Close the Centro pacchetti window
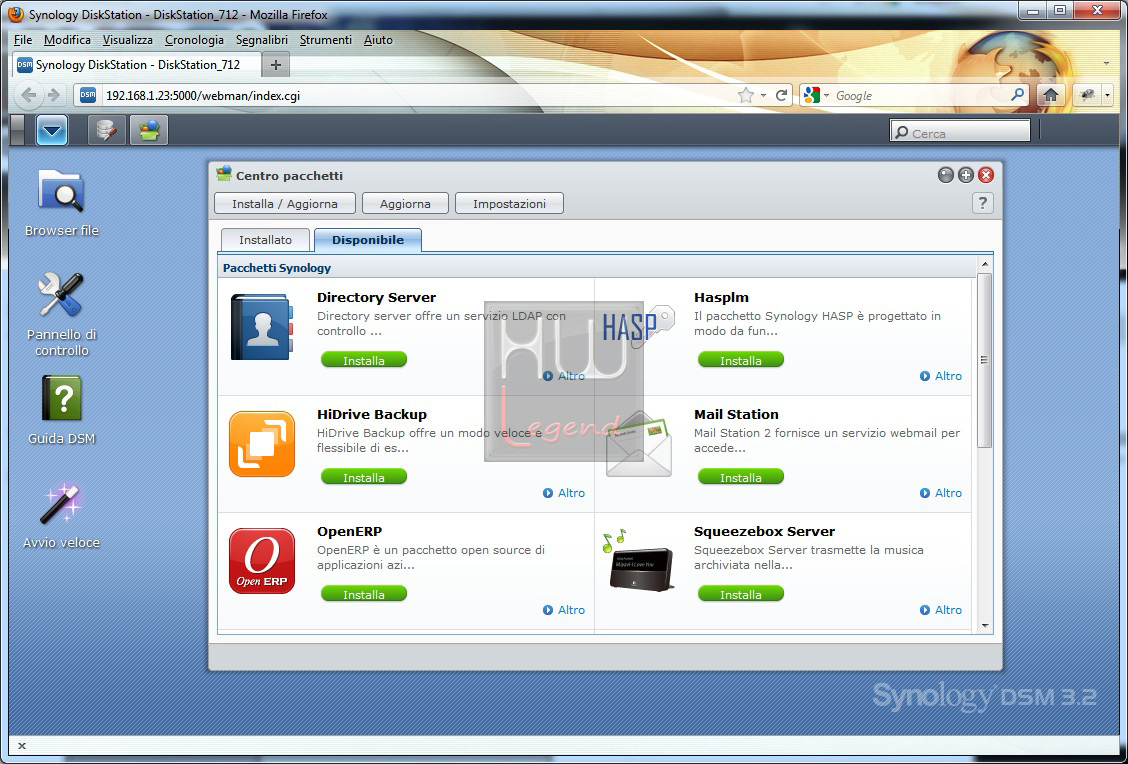 click(x=986, y=175)
